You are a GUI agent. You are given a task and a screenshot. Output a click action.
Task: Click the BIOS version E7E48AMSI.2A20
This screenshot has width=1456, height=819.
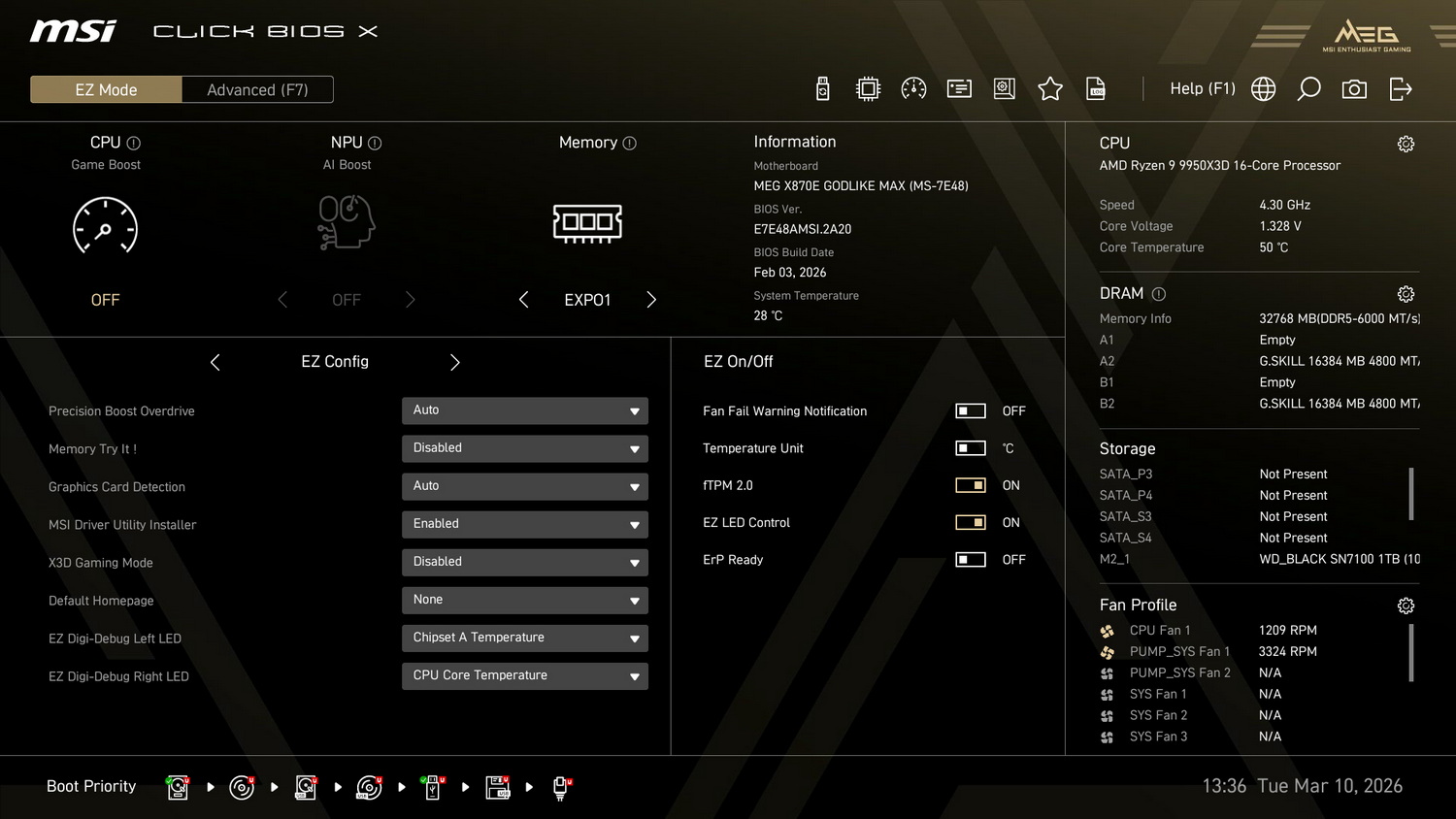[x=803, y=229]
